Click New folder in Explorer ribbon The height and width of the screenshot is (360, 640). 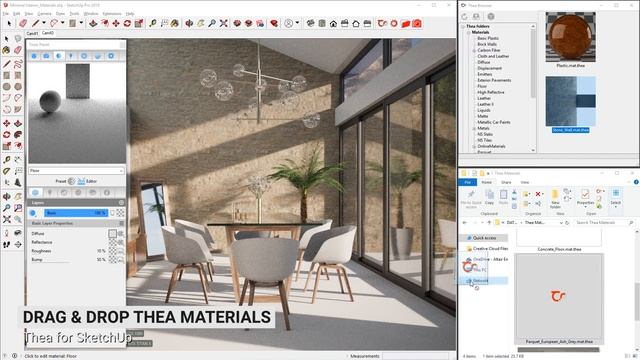coord(555,199)
